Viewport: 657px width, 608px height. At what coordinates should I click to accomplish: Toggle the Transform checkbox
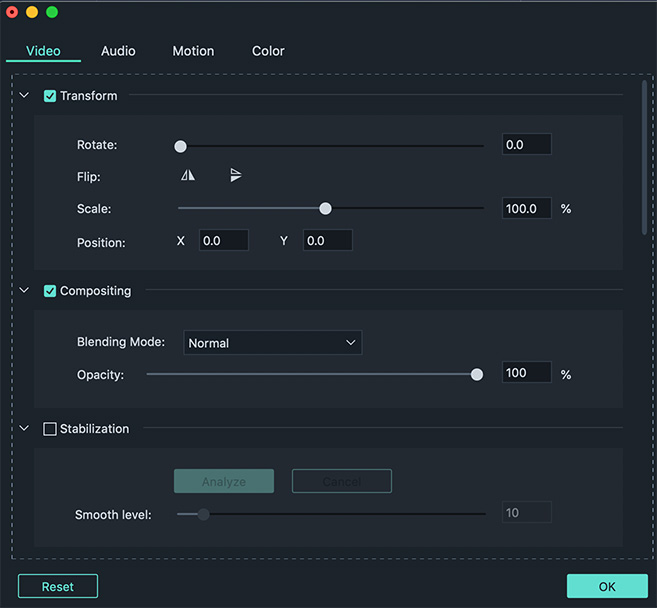point(50,96)
